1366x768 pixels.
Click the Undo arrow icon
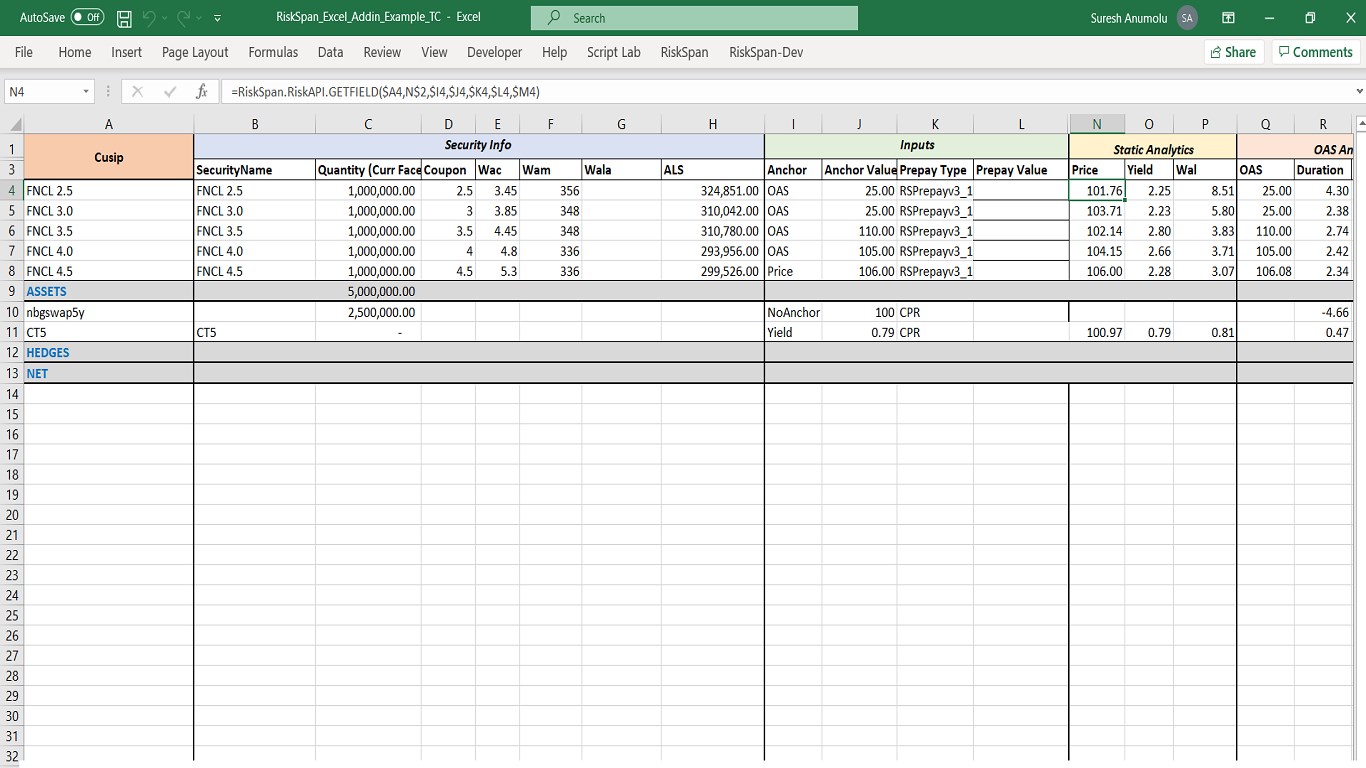(x=149, y=18)
